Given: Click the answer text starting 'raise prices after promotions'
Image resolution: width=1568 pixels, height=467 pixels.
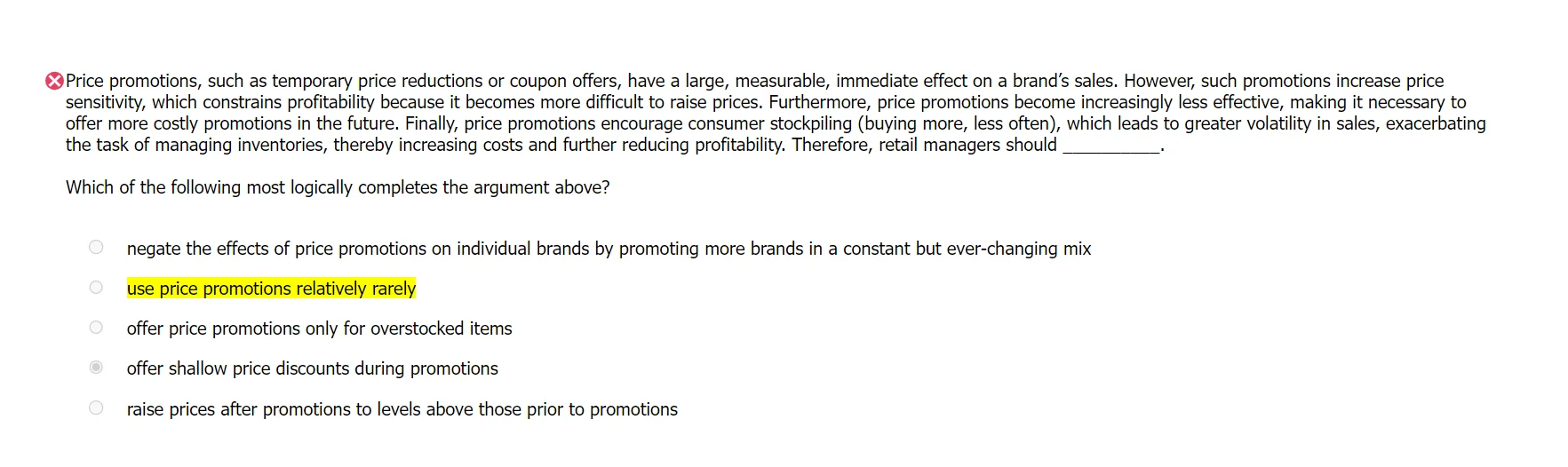Looking at the screenshot, I should pos(402,409).
